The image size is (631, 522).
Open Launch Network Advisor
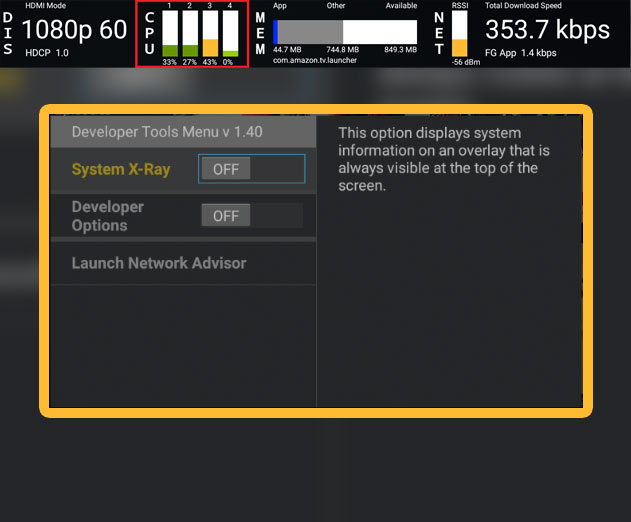pyautogui.click(x=159, y=263)
